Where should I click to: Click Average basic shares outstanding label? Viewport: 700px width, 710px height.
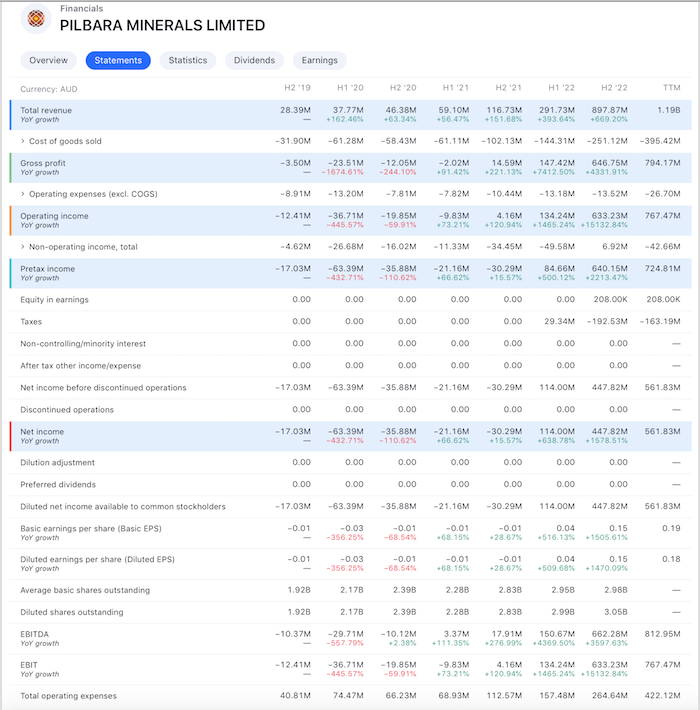[x=85, y=590]
